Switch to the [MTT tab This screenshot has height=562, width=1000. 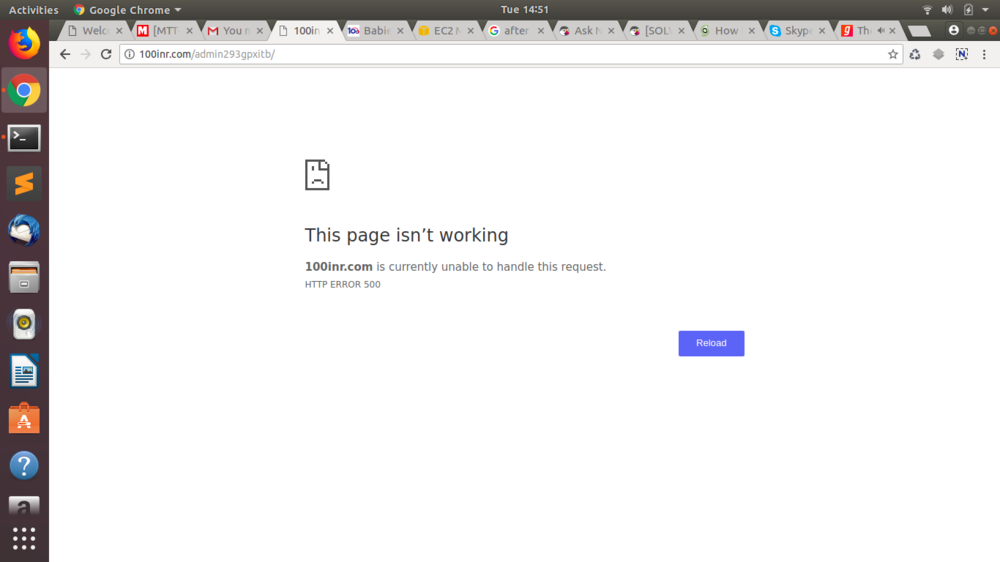(165, 31)
